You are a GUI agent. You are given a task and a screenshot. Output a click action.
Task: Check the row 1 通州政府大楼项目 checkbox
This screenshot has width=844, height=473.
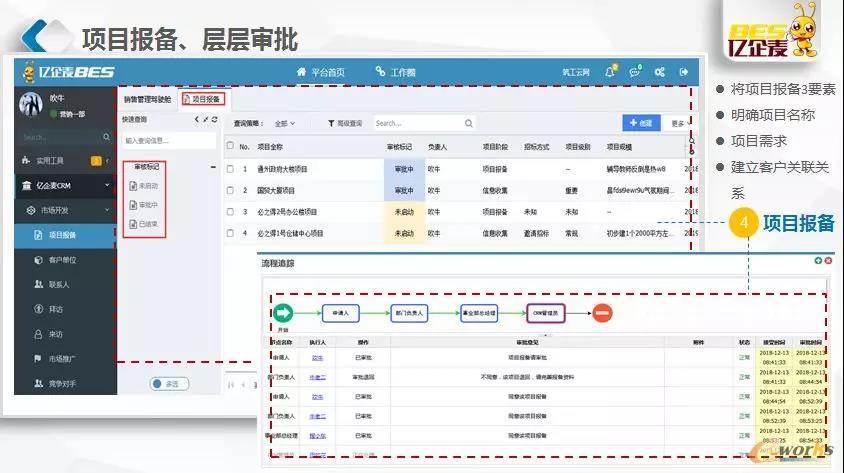(x=230, y=169)
